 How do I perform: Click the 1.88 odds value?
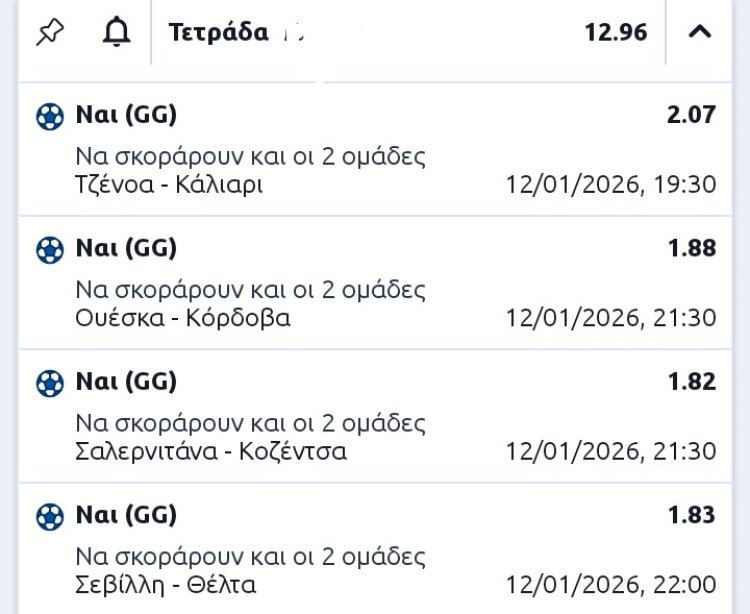point(691,248)
